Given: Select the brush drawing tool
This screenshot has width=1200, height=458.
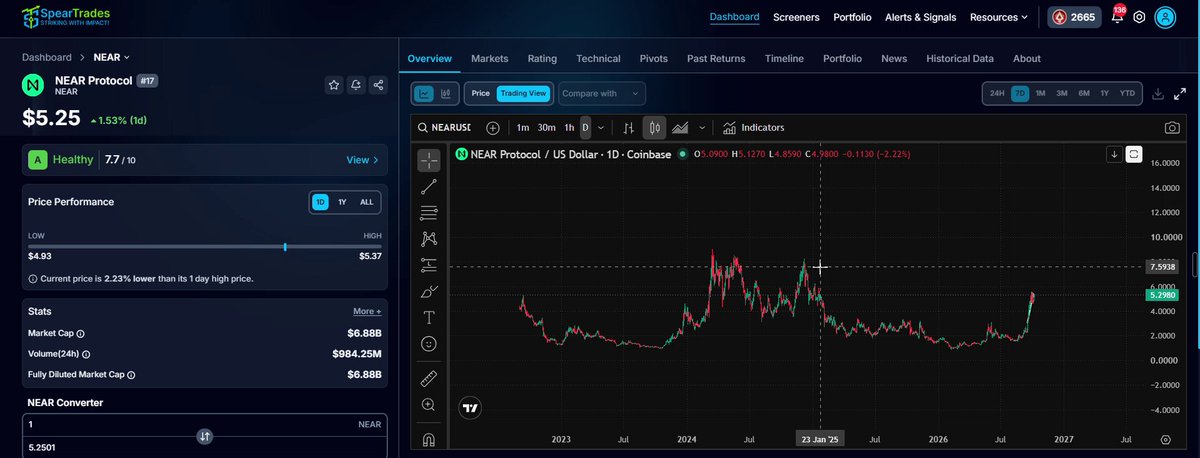Looking at the screenshot, I should (x=429, y=292).
